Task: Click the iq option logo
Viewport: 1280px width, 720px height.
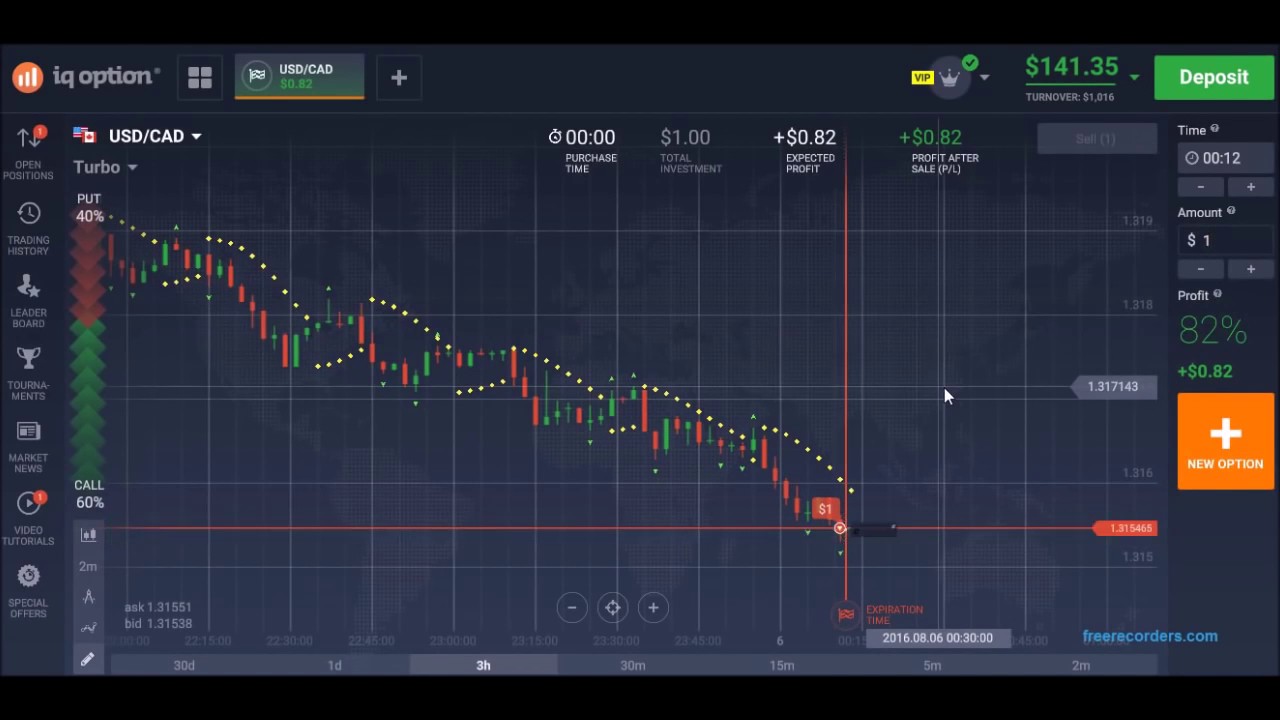Action: (x=86, y=77)
